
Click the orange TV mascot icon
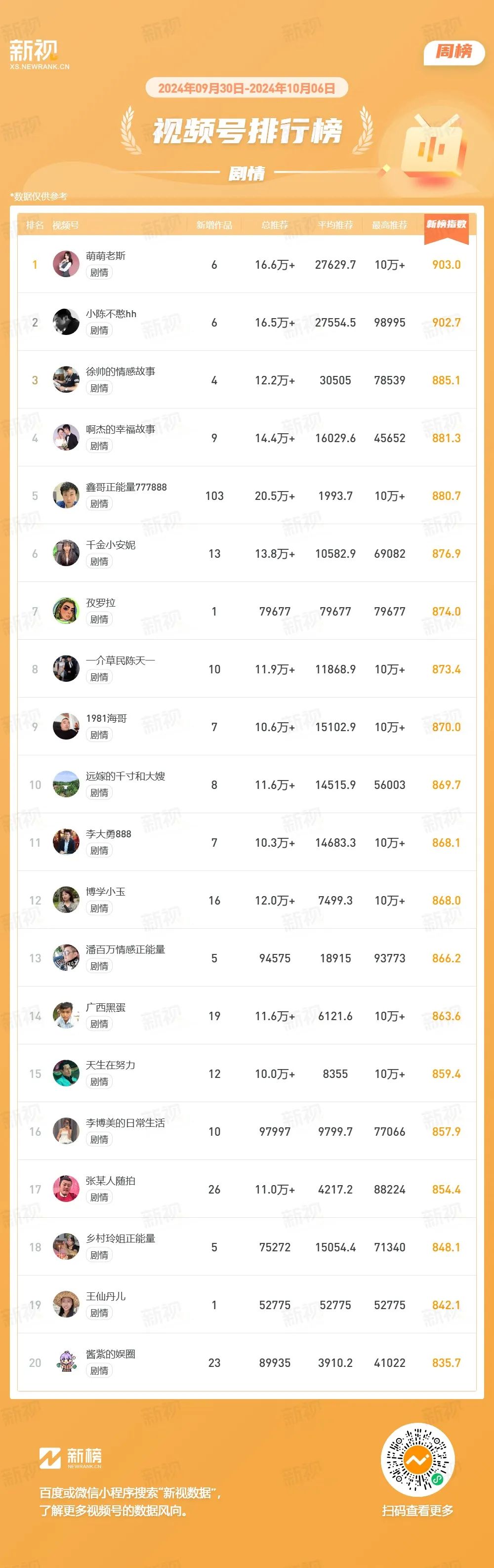click(x=433, y=147)
